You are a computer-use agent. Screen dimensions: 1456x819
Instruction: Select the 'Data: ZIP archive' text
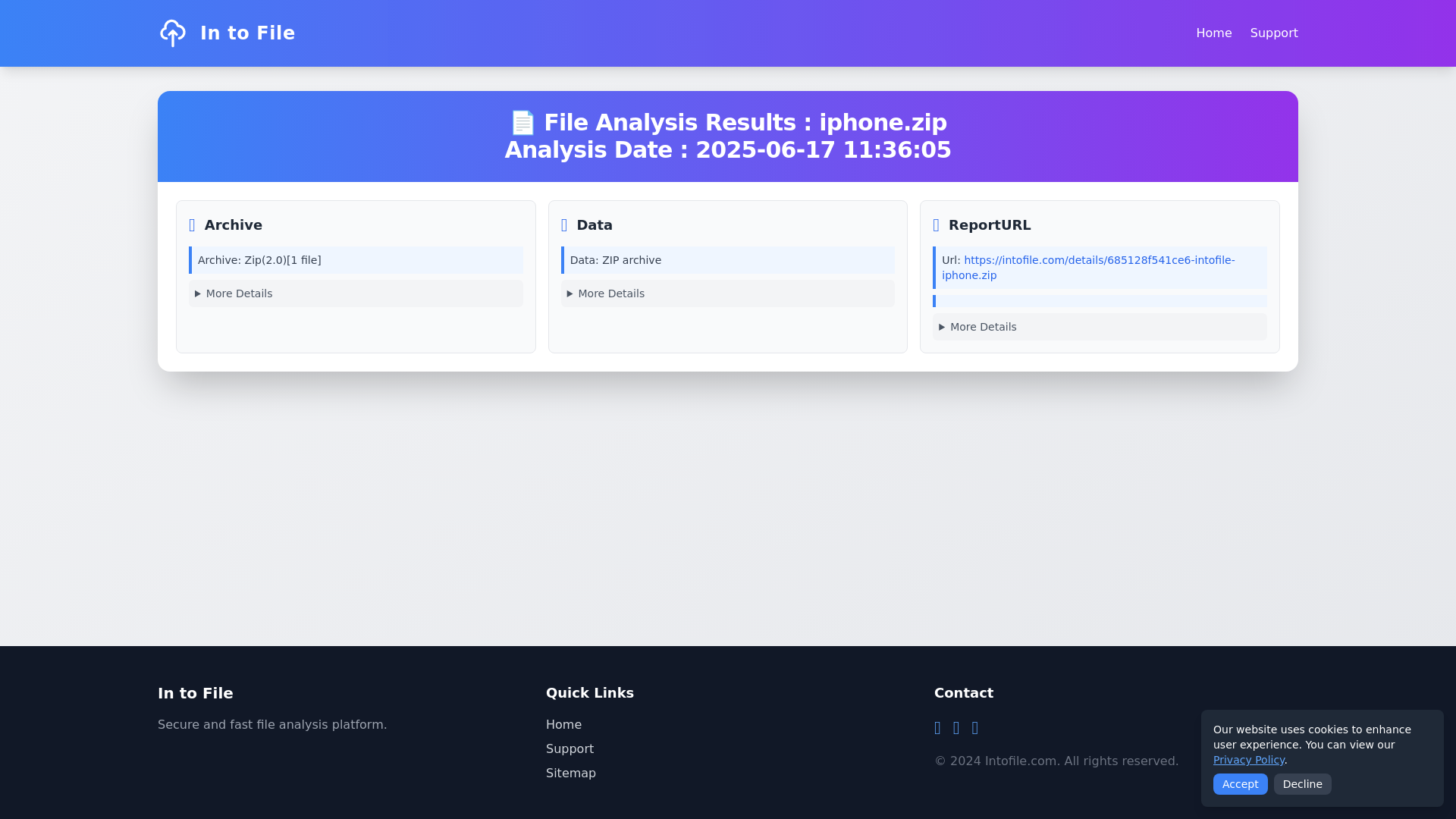pos(616,260)
